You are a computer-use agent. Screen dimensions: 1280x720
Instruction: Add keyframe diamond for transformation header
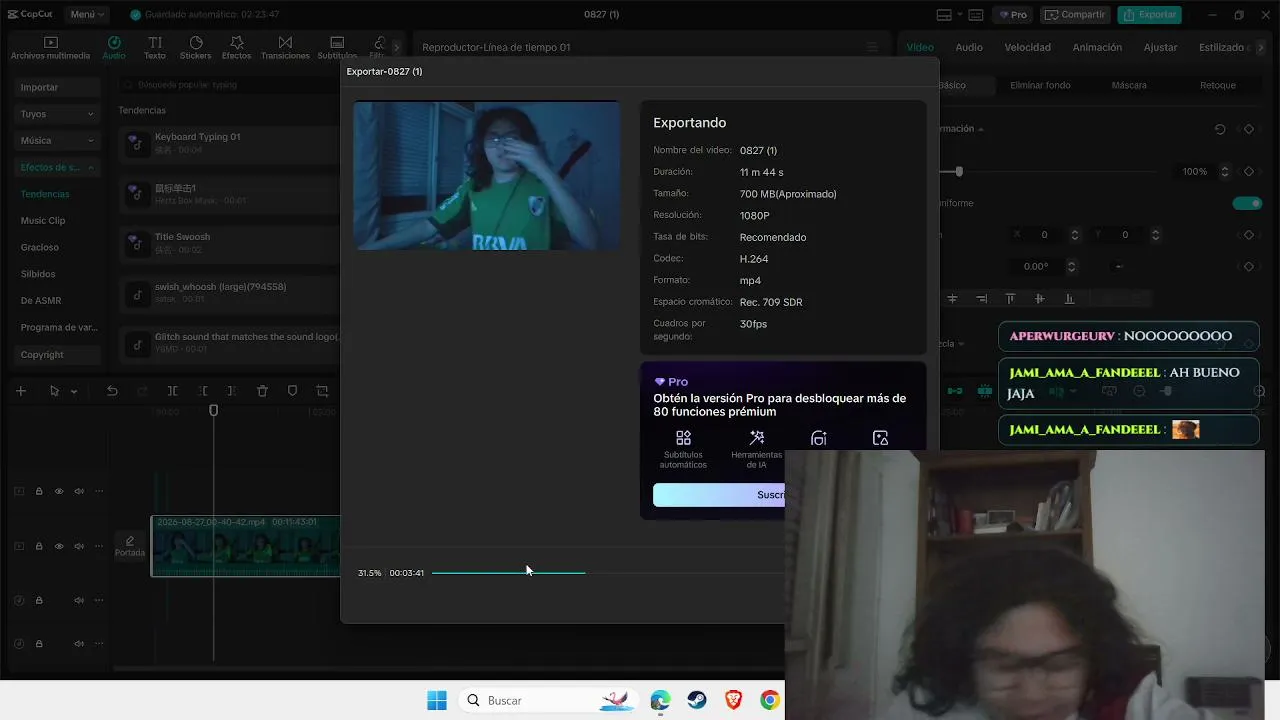(x=1249, y=129)
